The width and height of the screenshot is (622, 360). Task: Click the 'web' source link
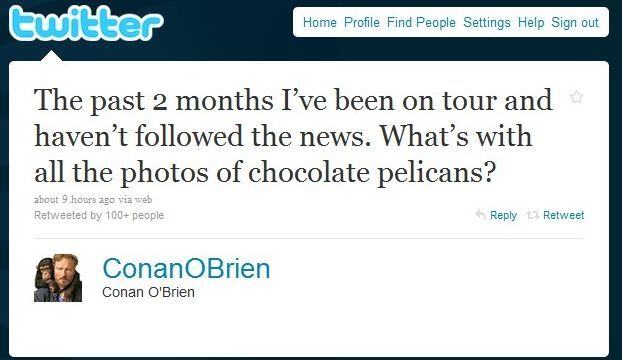pyautogui.click(x=143, y=199)
